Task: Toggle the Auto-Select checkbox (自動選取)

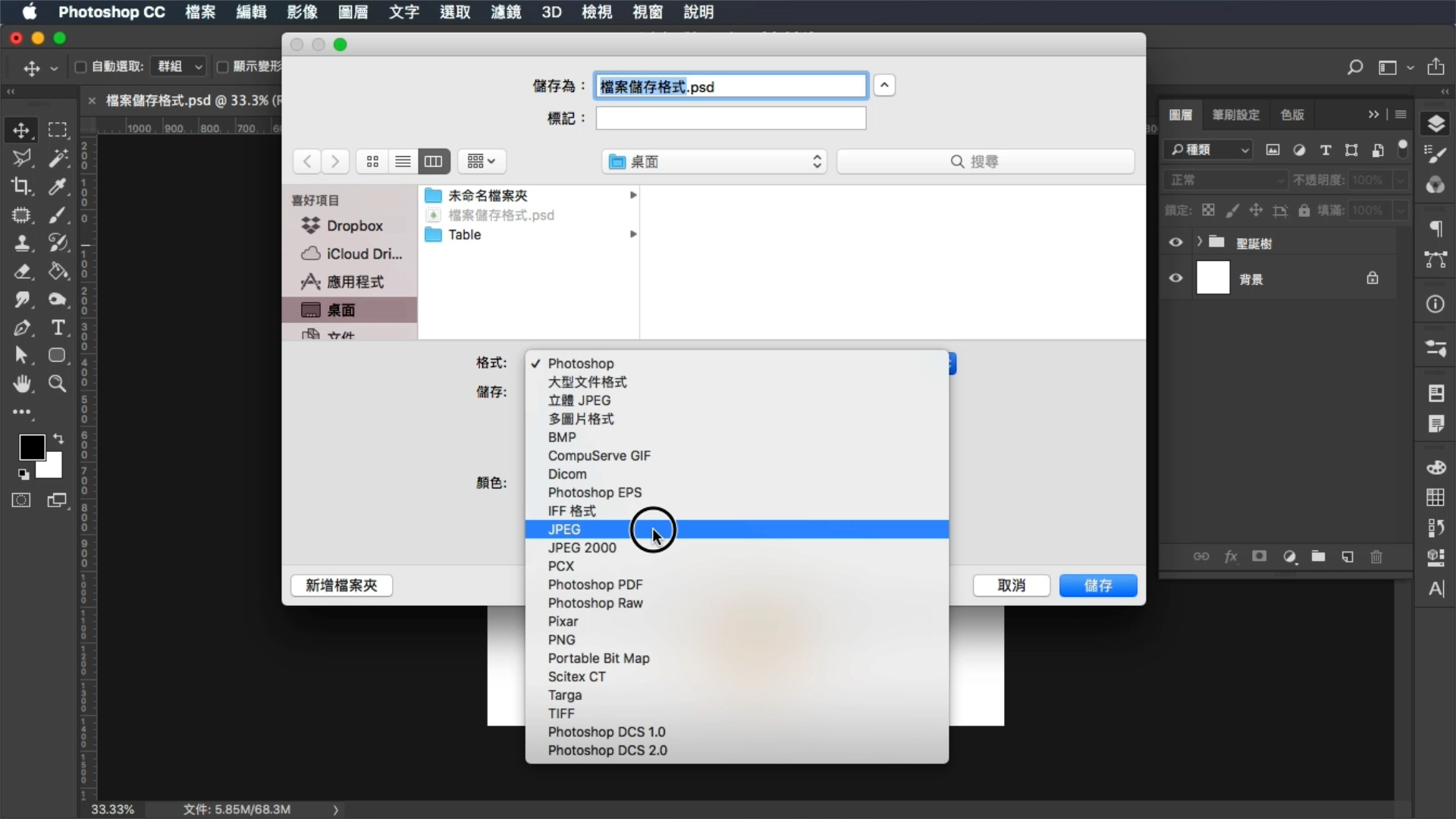Action: point(80,67)
